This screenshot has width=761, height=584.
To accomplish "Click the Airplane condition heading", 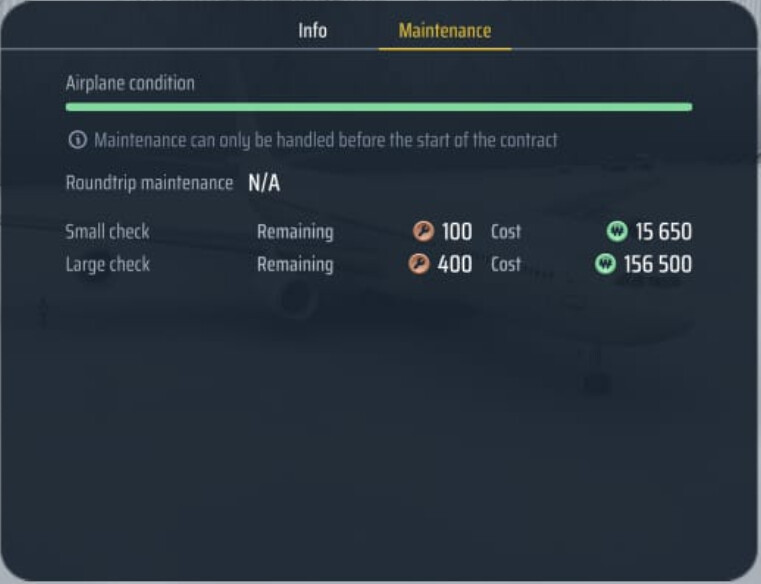I will pyautogui.click(x=130, y=83).
